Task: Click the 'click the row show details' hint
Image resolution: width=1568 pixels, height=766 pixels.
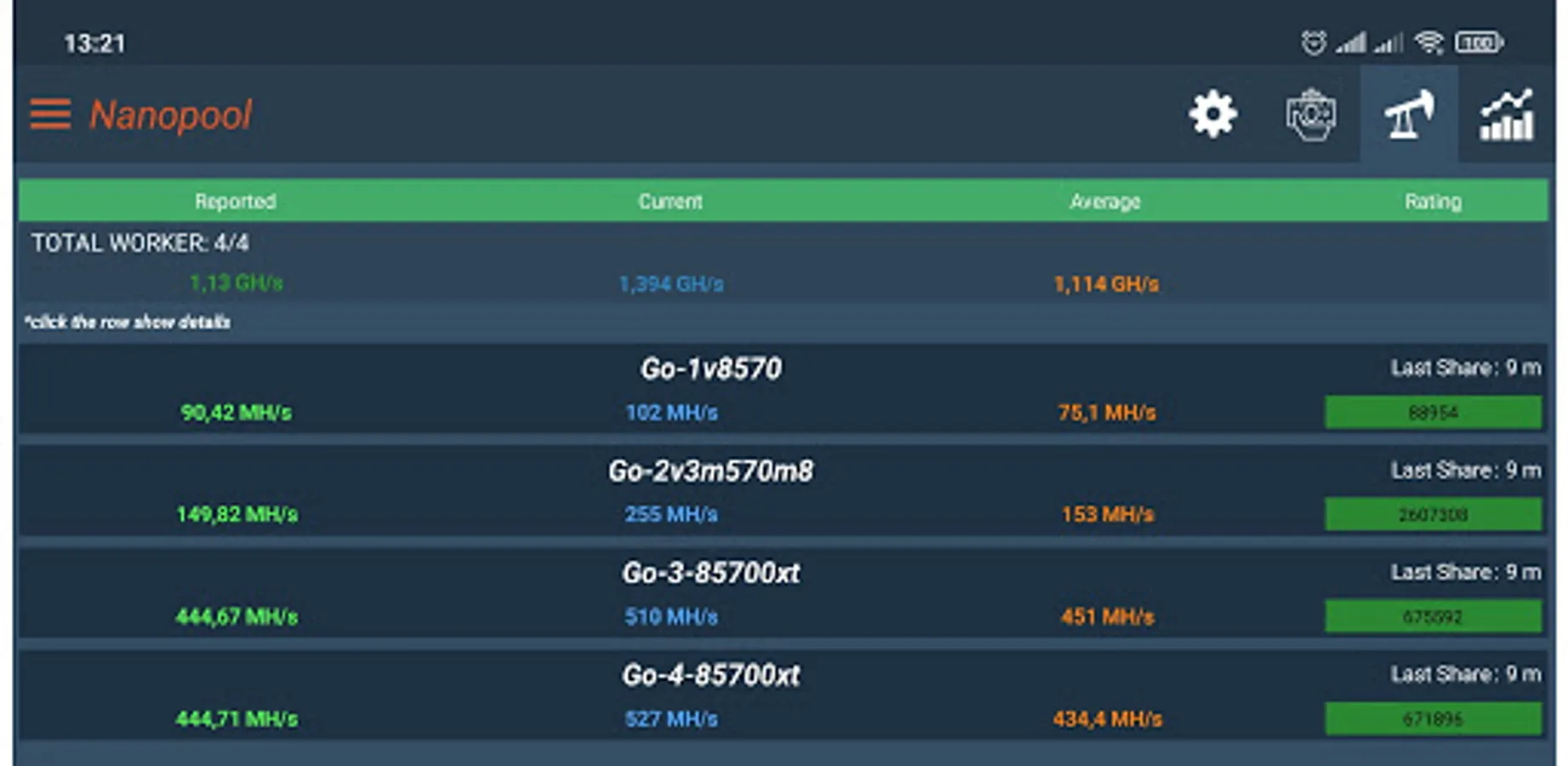Action: pyautogui.click(x=128, y=322)
